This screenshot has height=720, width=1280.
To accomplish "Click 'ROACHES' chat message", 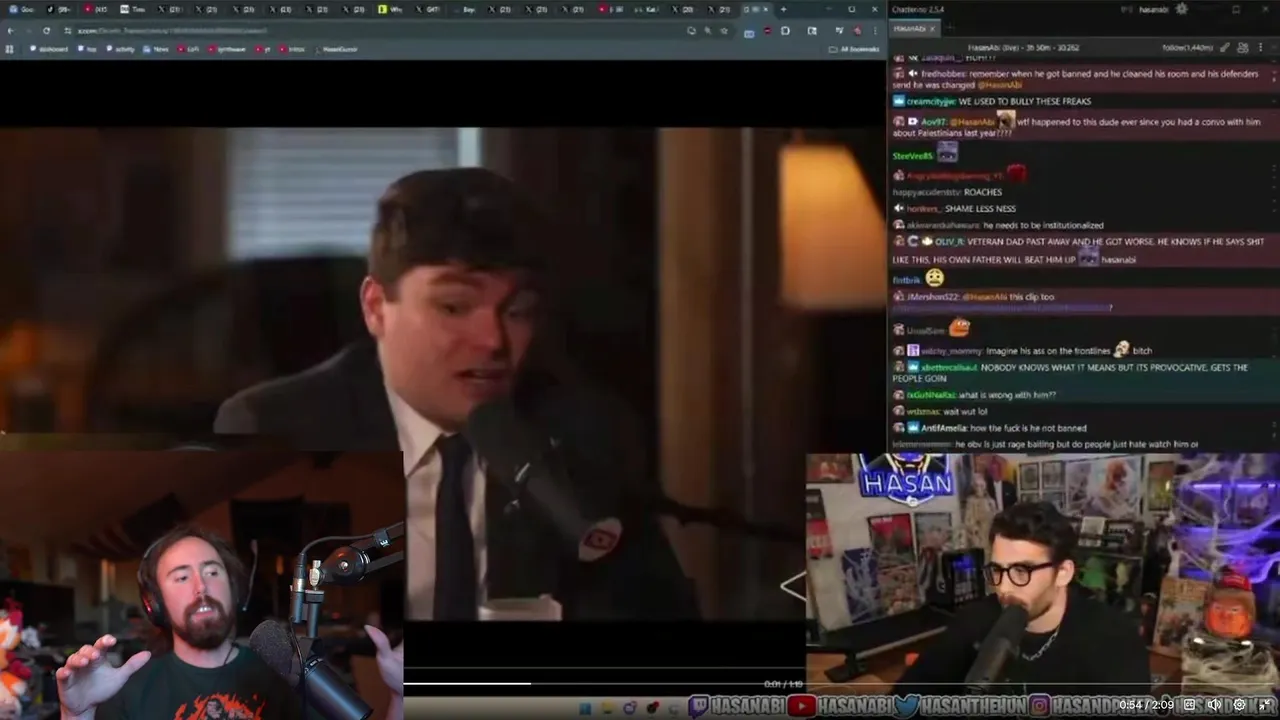I will 982,192.
